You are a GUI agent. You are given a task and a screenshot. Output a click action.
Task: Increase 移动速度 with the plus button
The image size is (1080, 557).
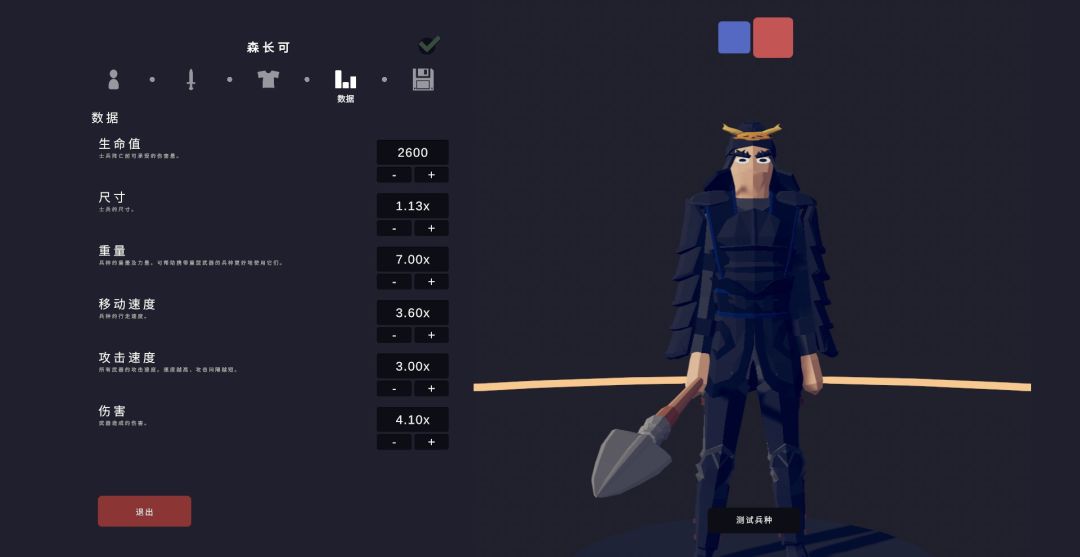pos(431,335)
